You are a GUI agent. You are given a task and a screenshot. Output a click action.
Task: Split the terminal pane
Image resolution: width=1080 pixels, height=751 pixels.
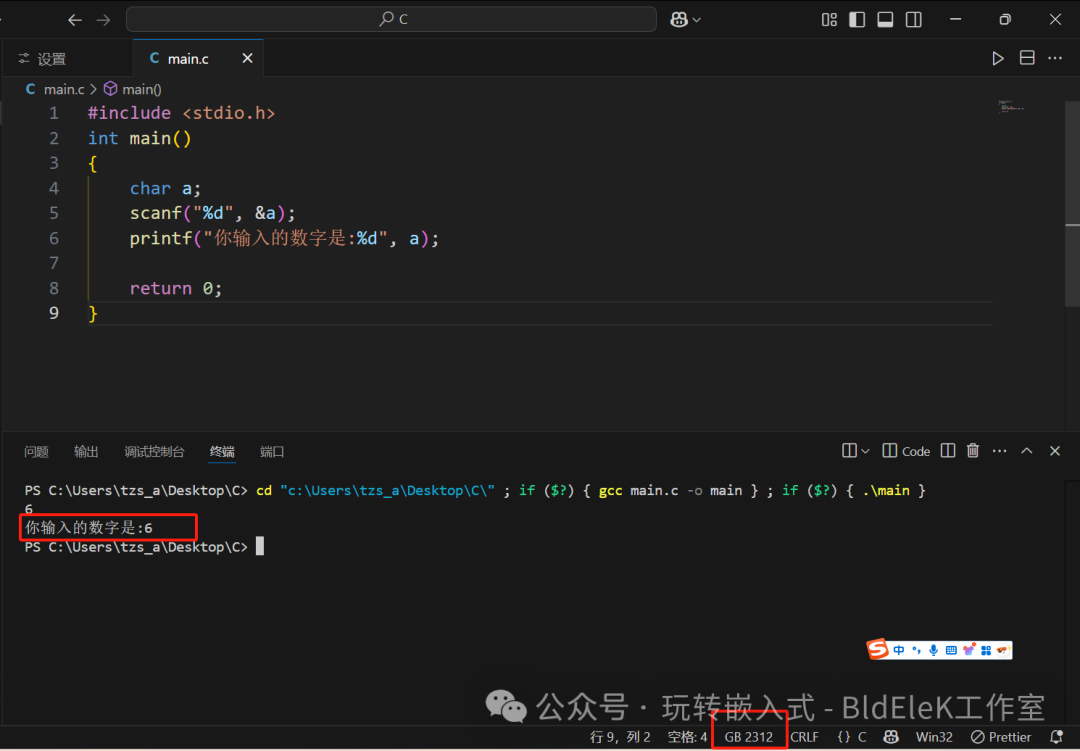[948, 451]
